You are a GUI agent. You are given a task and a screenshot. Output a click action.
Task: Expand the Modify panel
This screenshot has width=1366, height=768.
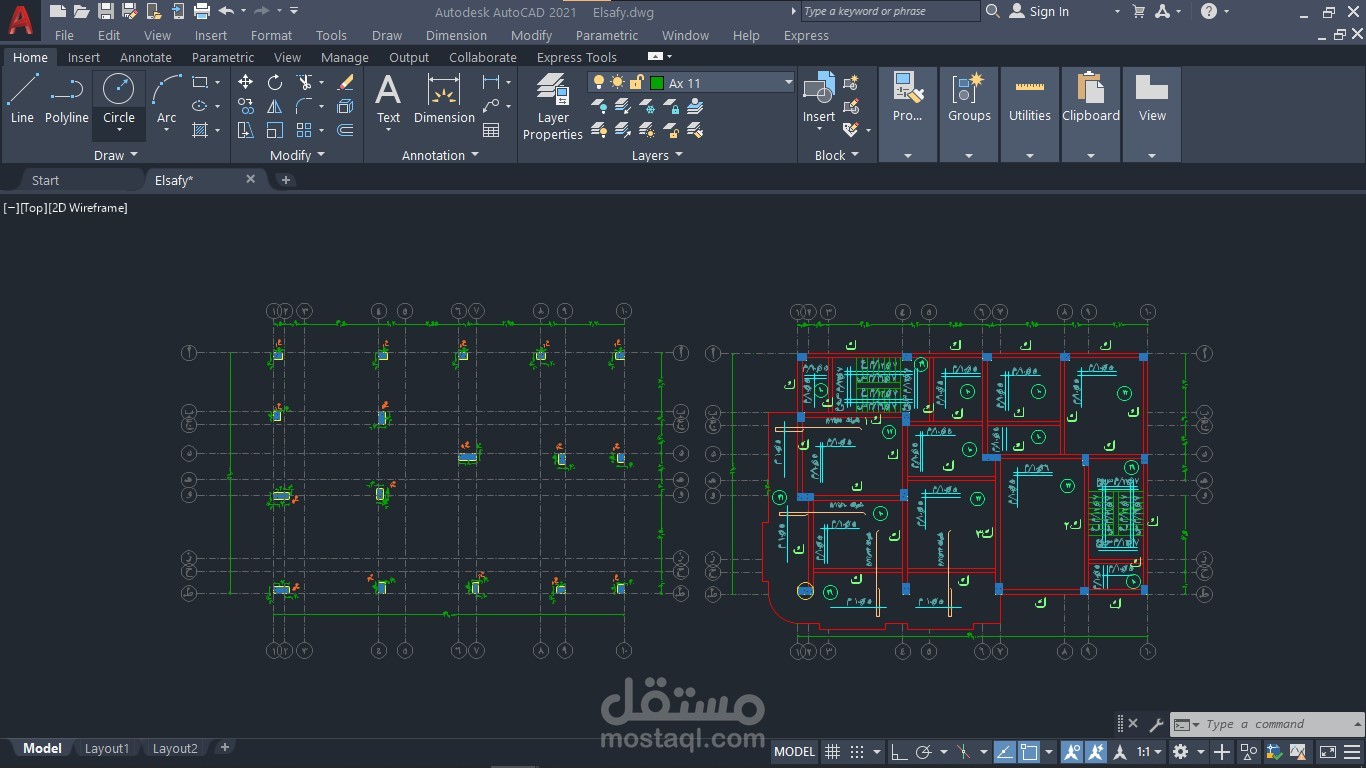point(297,155)
